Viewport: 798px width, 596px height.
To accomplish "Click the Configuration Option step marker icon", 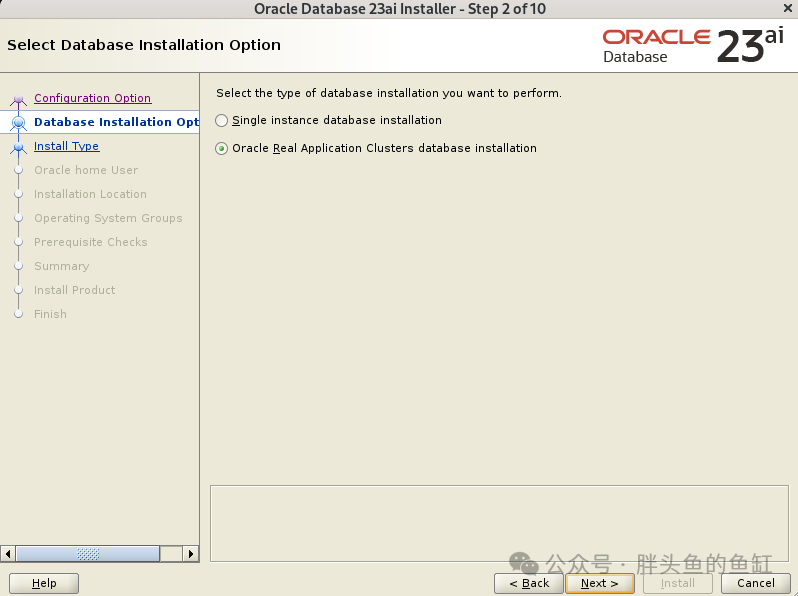I will (x=19, y=99).
